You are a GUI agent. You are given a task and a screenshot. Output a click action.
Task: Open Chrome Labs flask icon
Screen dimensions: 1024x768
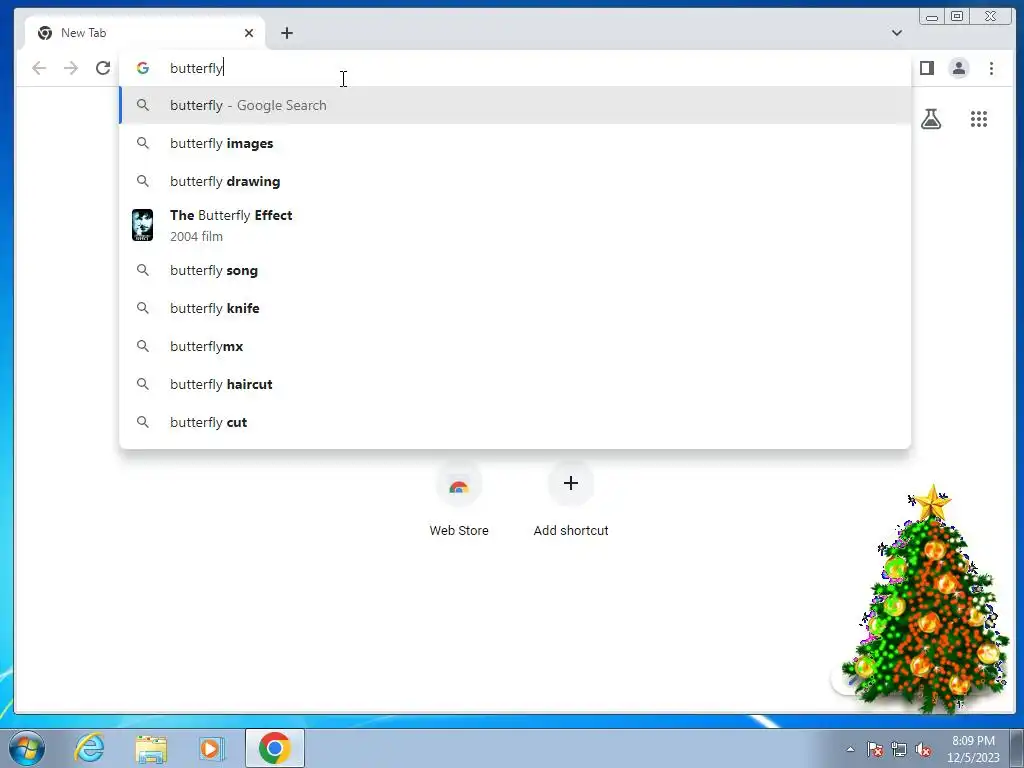tap(931, 119)
